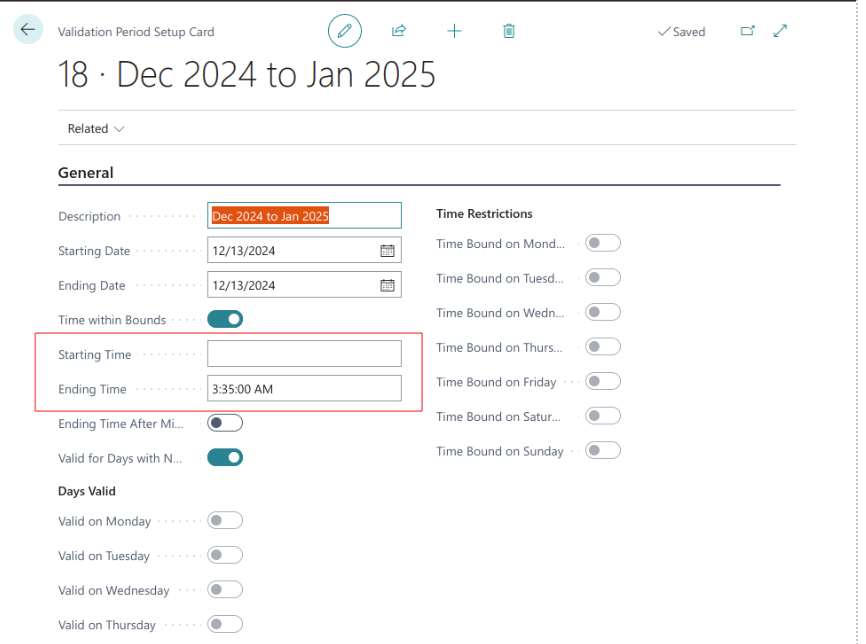
Task: Toggle Time Bound on Friday switch
Action: 603,381
